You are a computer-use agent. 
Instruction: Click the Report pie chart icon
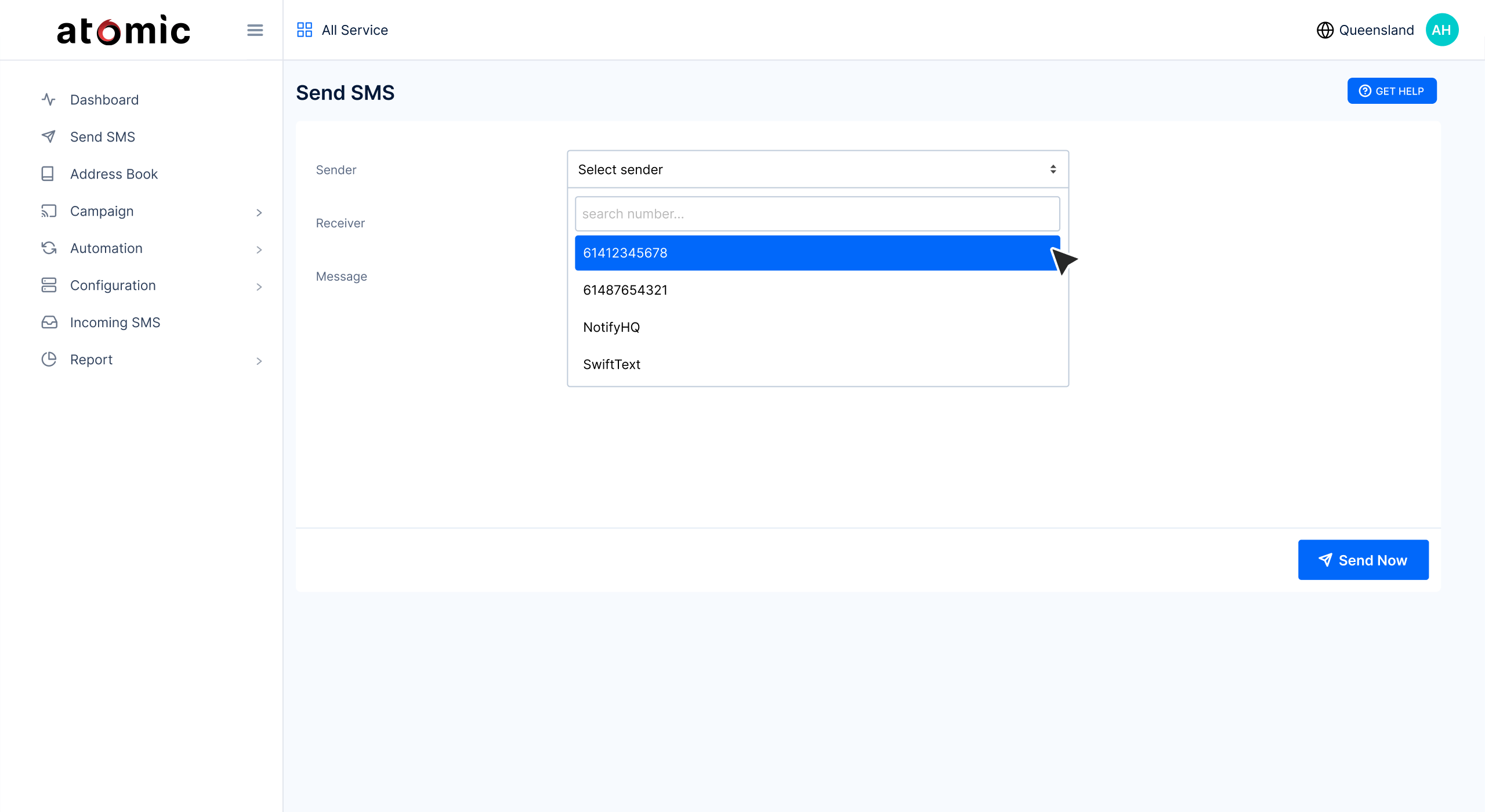[49, 360]
